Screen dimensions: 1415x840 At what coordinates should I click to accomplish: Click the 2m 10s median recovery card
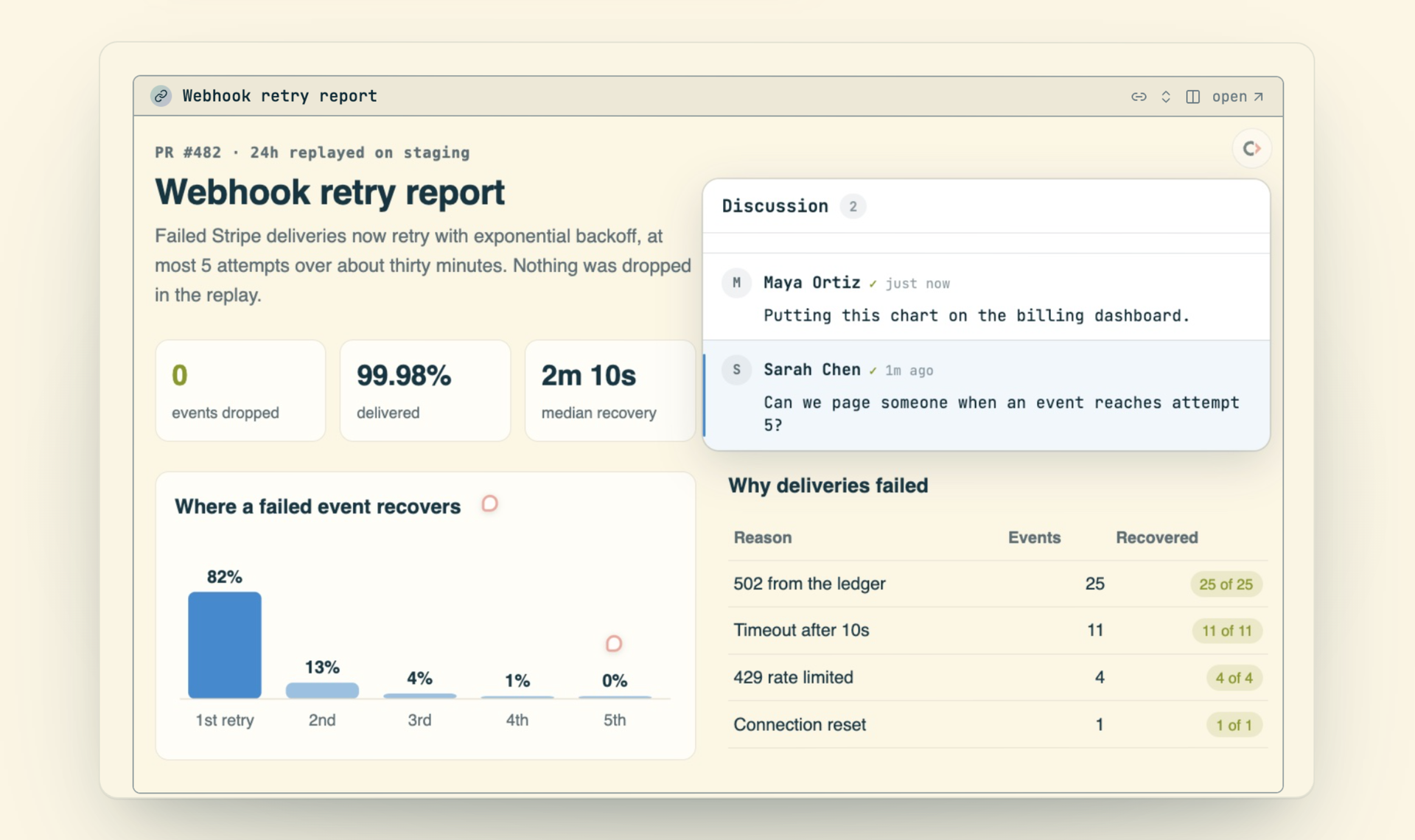click(609, 391)
